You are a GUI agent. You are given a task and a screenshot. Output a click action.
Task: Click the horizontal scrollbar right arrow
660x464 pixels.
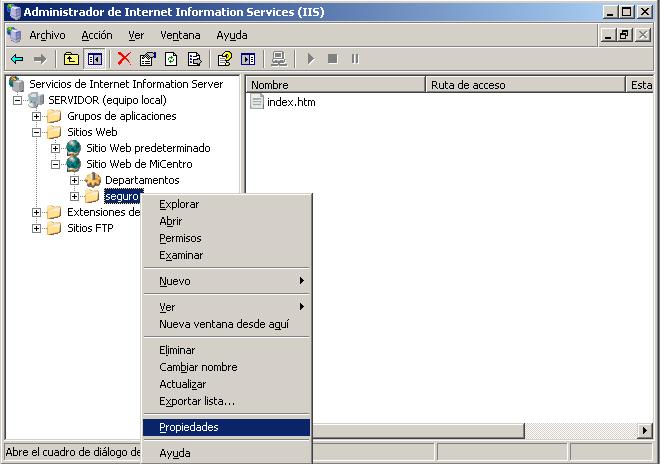pos(645,431)
